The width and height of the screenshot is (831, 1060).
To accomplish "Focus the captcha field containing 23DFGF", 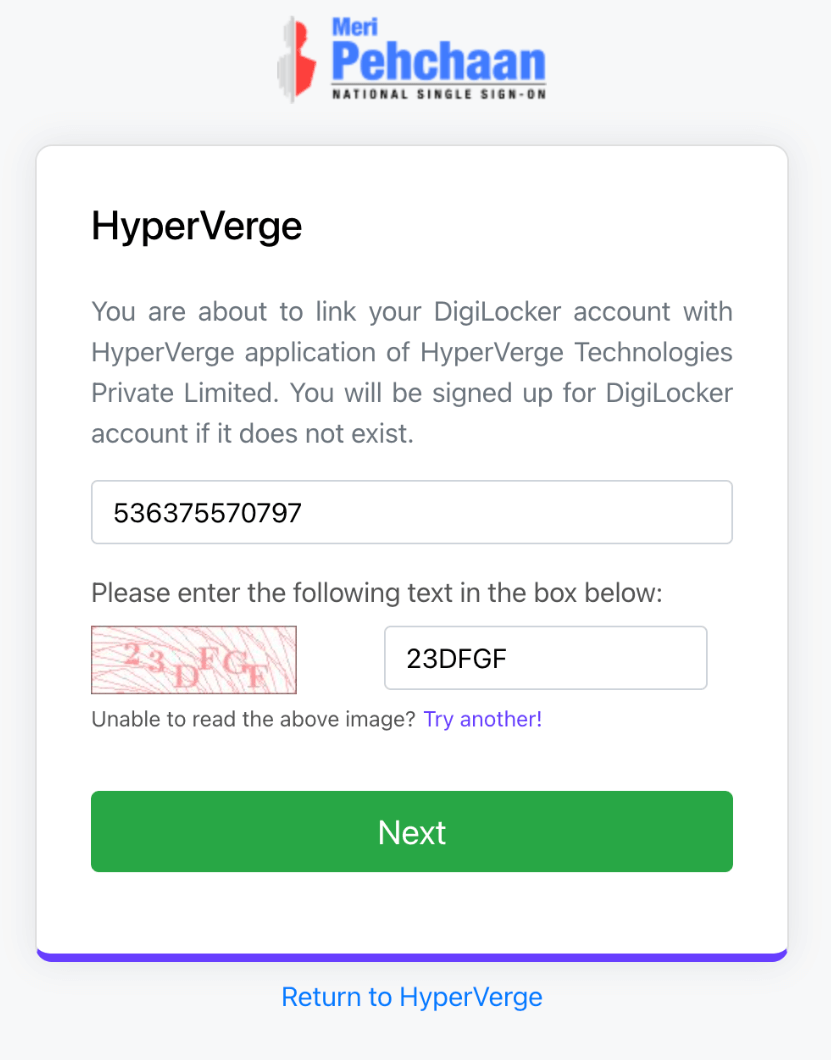I will [545, 658].
